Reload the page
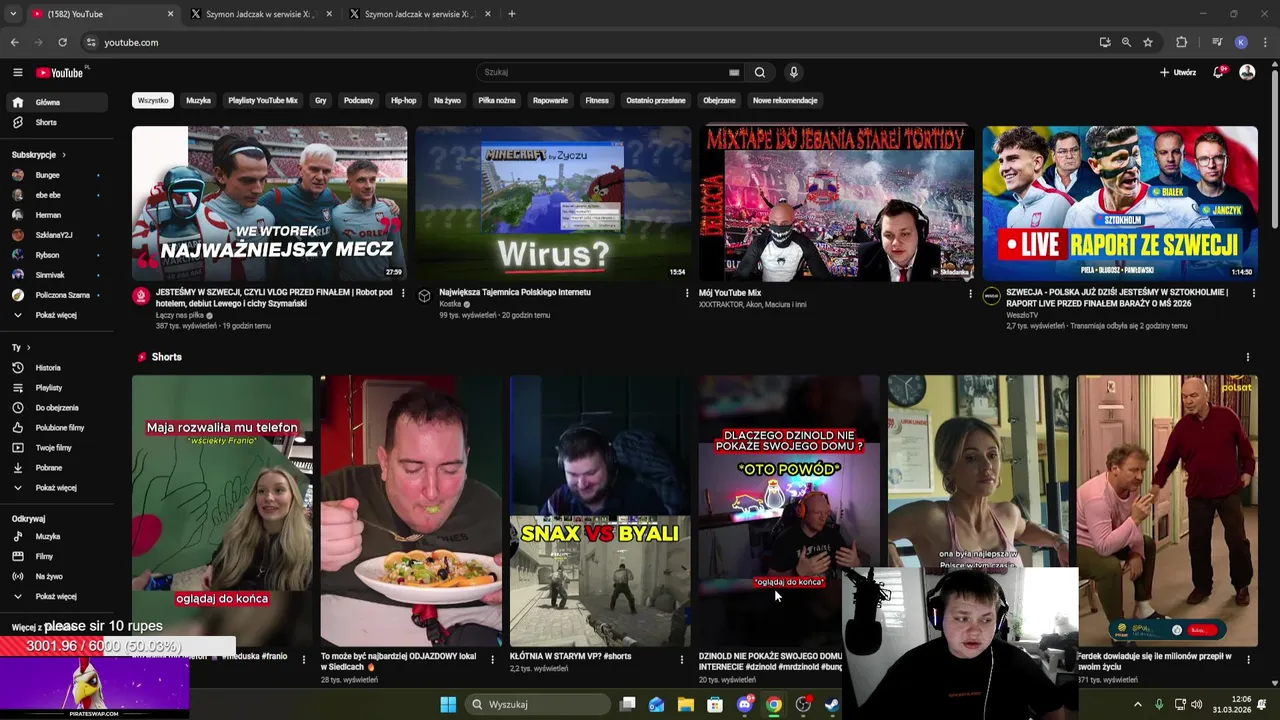This screenshot has height=720, width=1280. (62, 42)
